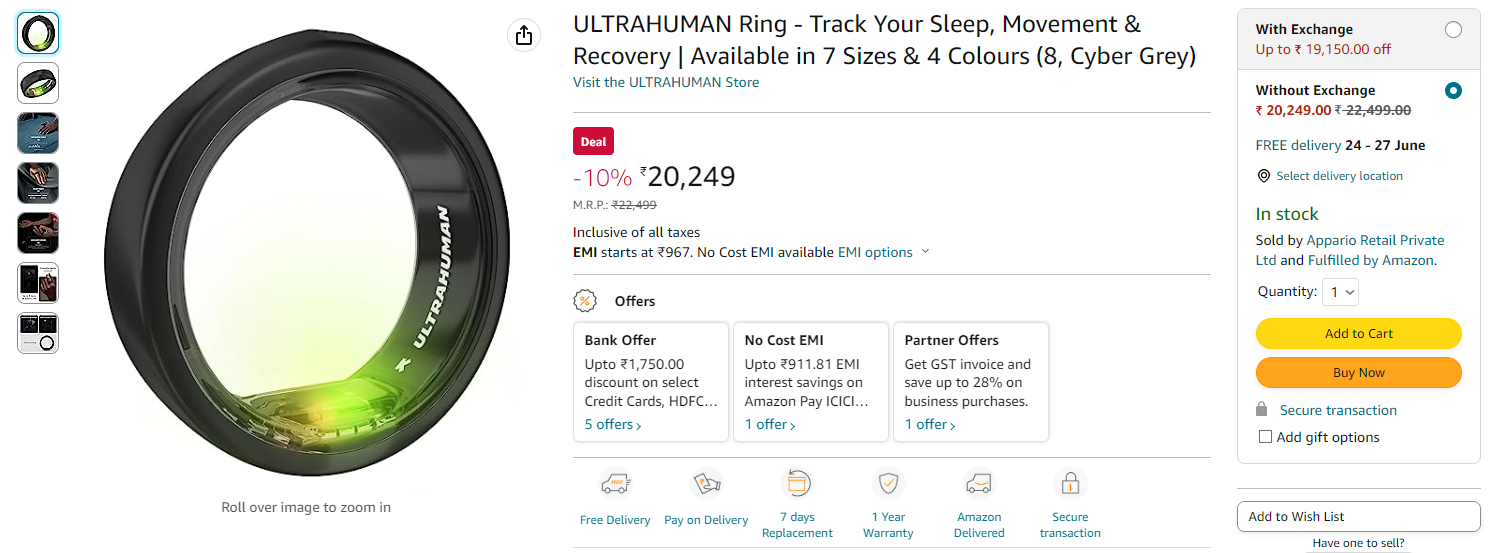This screenshot has width=1491, height=553.
Task: Select the With Exchange radio option
Action: pyautogui.click(x=1453, y=30)
